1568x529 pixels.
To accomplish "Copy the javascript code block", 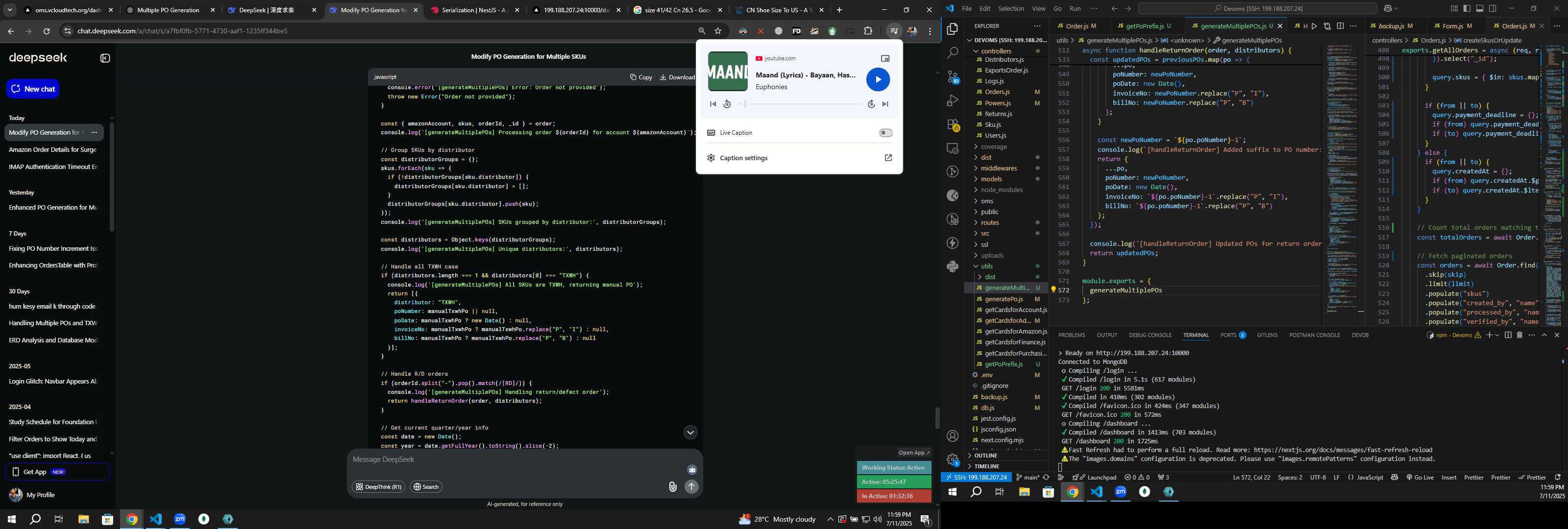I will [641, 77].
